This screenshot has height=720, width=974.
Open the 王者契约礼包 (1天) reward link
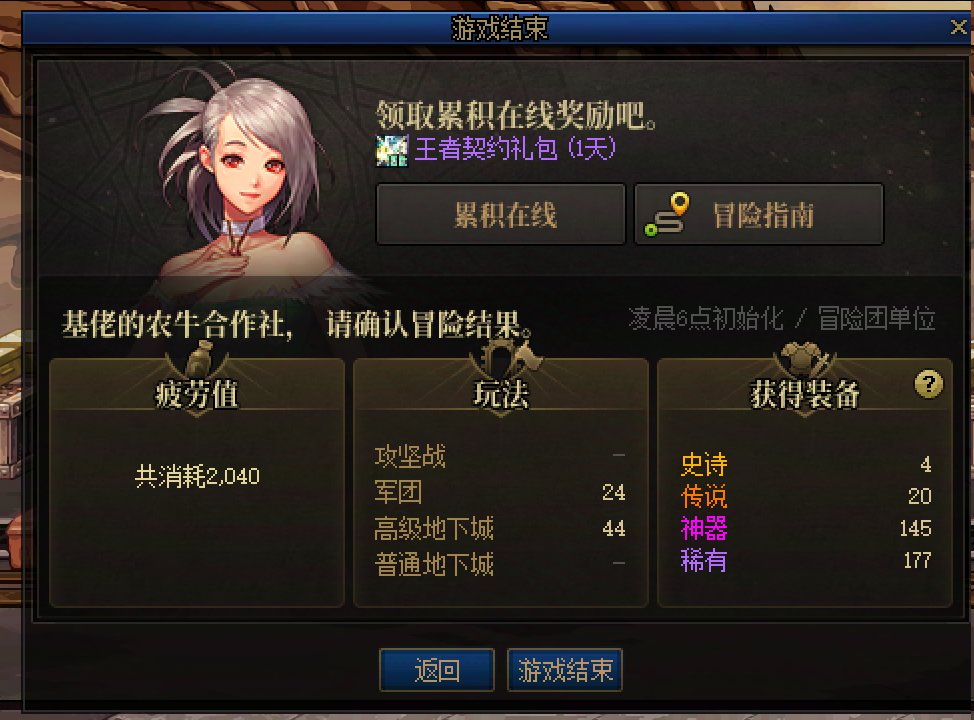(515, 149)
